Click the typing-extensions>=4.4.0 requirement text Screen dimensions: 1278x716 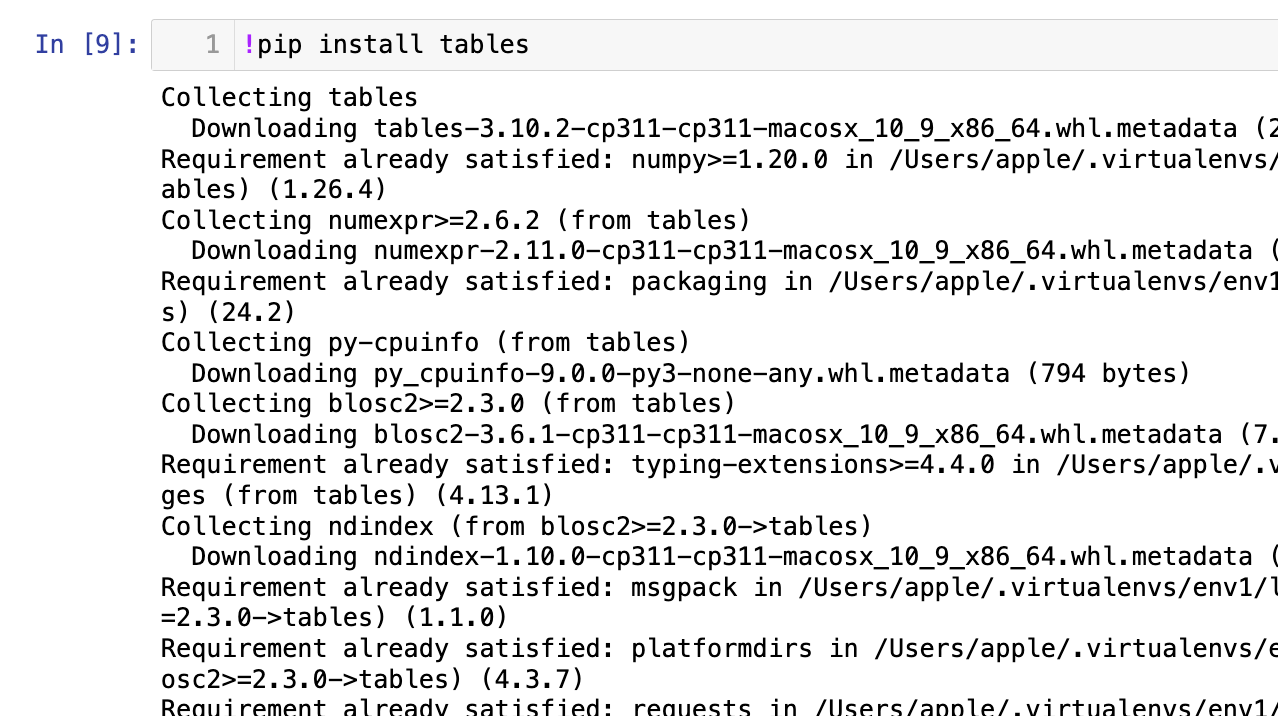812,465
